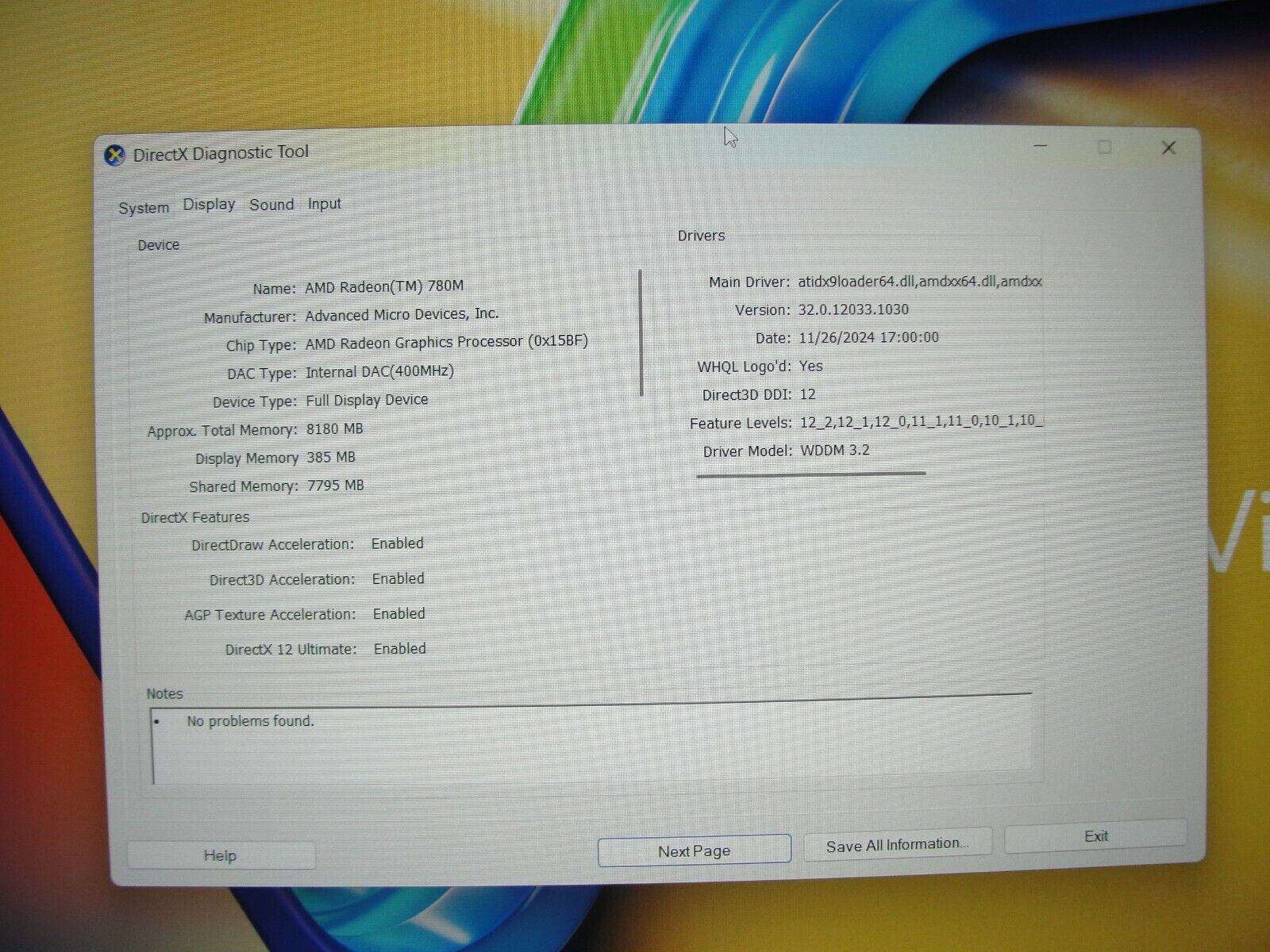Open the Sound tab
1270x952 pixels.
click(271, 205)
